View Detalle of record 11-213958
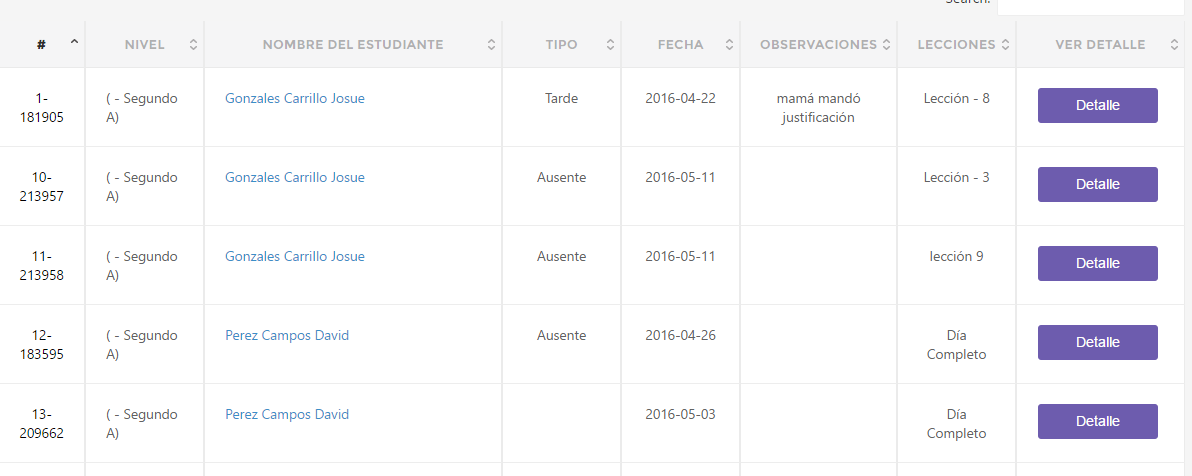Screen dimensions: 1192x476 (x=1098, y=264)
